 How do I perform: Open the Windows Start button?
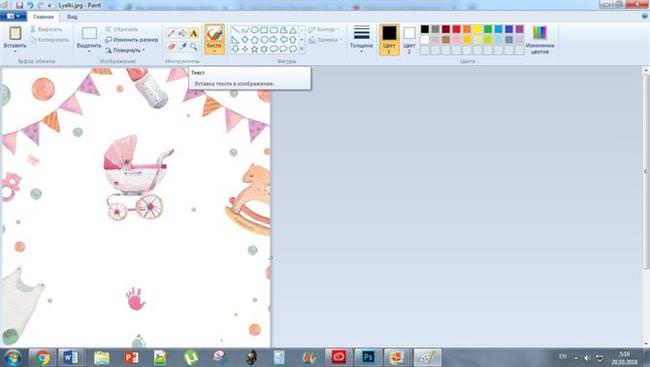(12, 357)
